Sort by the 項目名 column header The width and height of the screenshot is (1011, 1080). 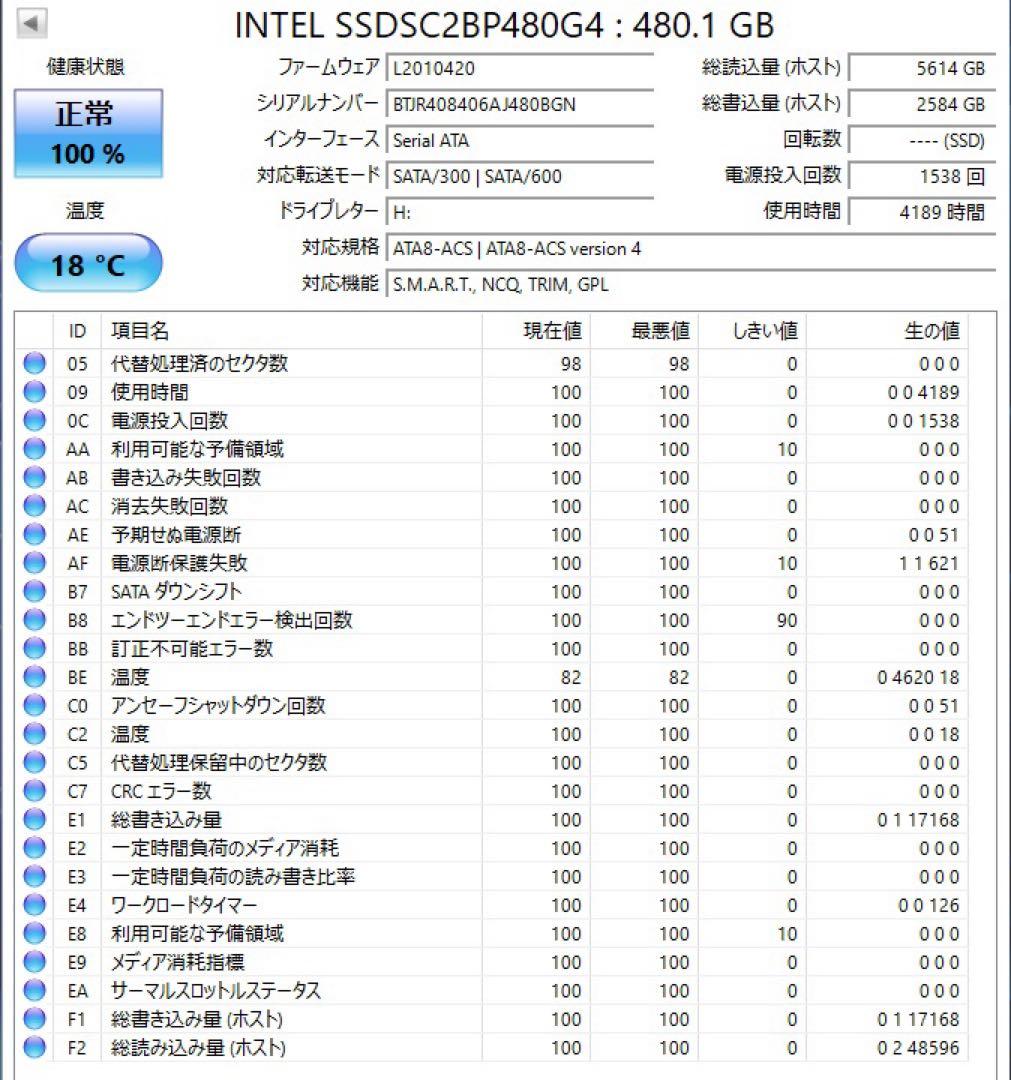291,331
